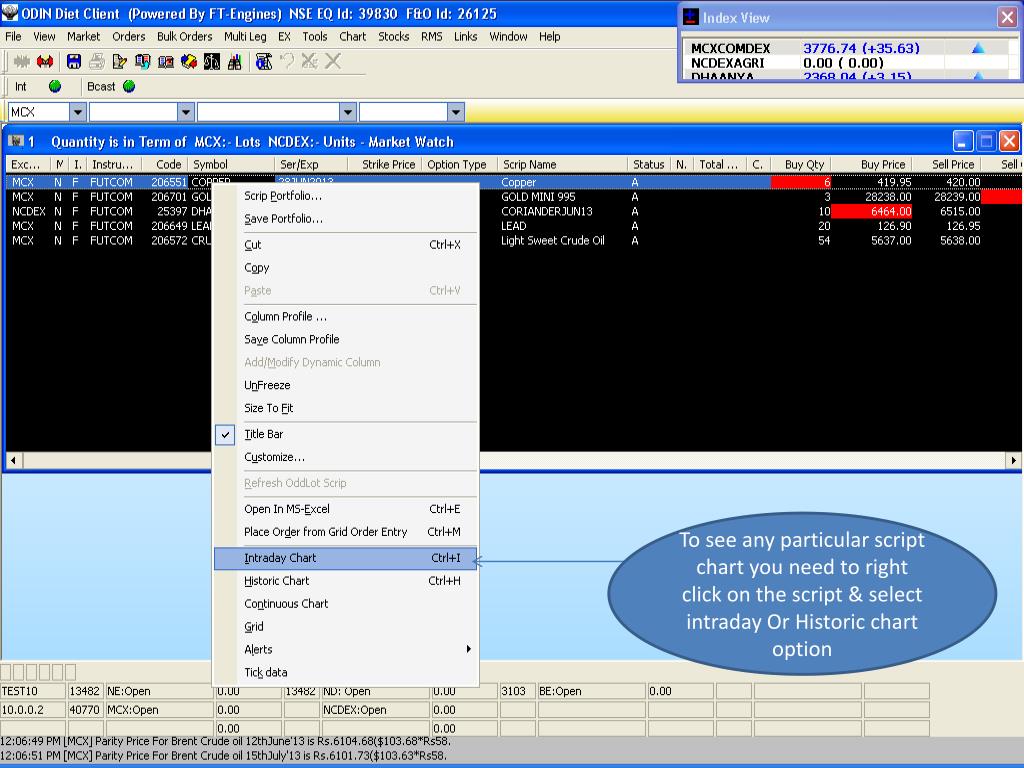
Task: Choose Save Portfolio menu entry
Action: [x=346, y=219]
